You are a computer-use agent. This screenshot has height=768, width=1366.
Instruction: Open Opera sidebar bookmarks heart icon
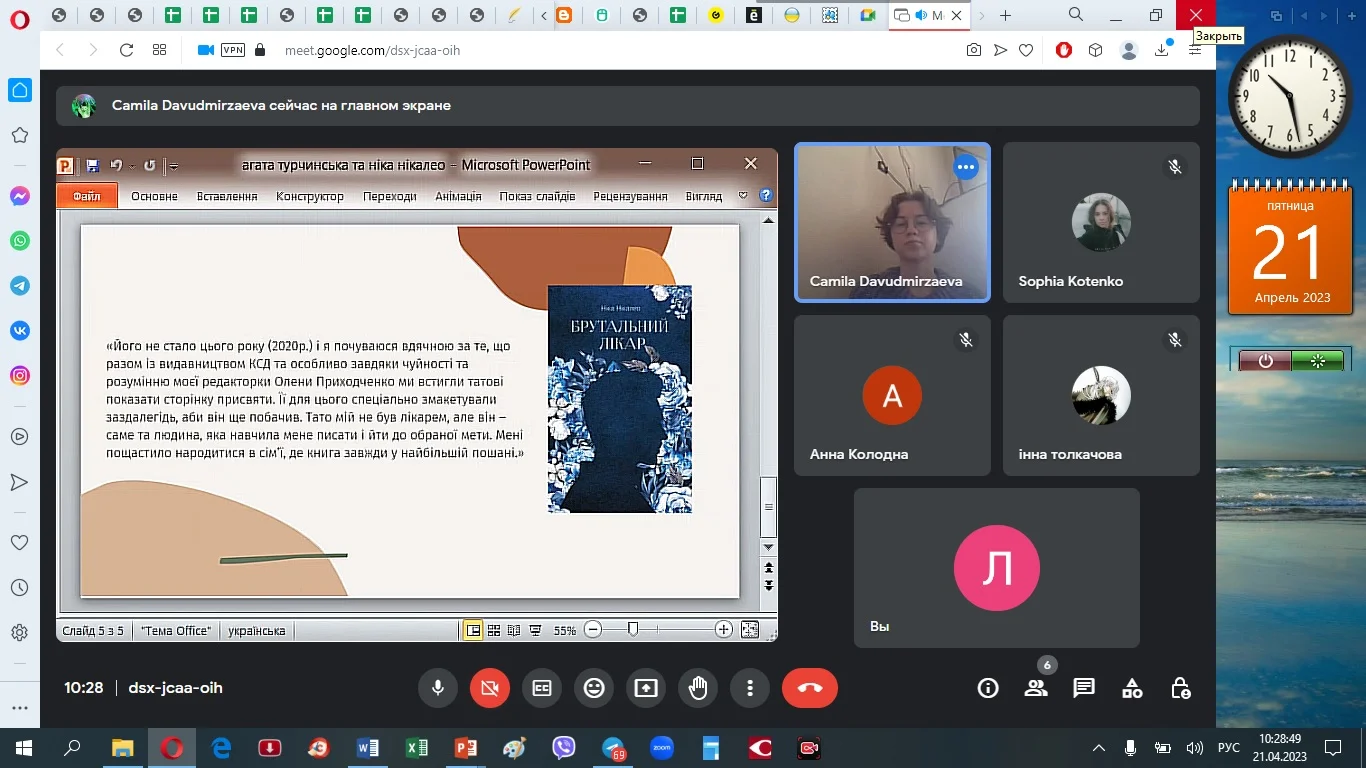(19, 542)
